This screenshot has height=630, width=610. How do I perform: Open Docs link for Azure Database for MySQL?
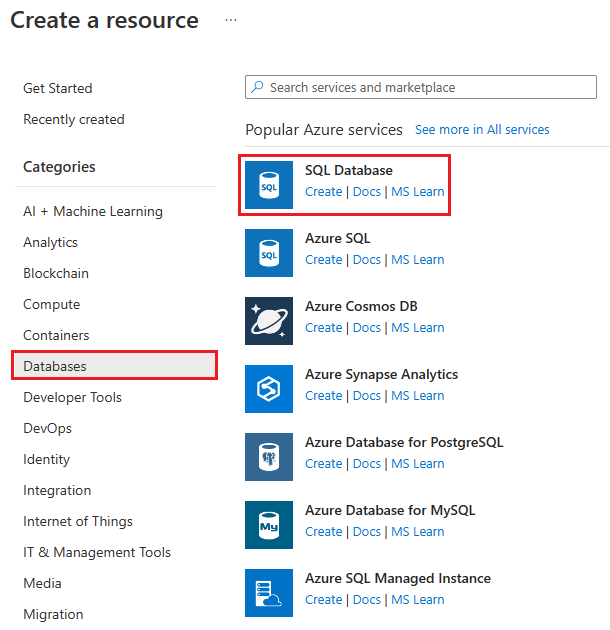[x=366, y=532]
